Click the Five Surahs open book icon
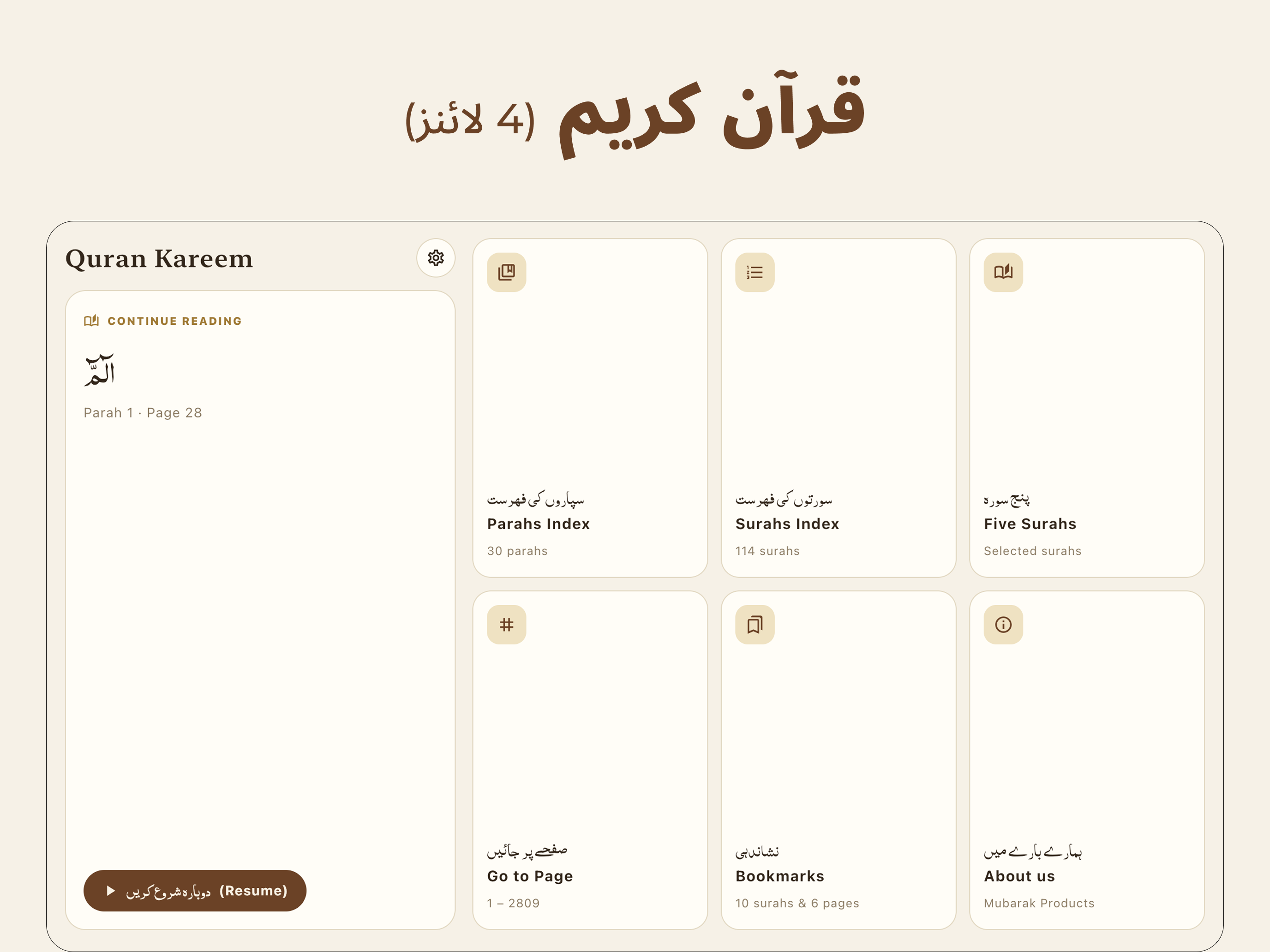Viewport: 1270px width, 952px height. pos(1003,272)
